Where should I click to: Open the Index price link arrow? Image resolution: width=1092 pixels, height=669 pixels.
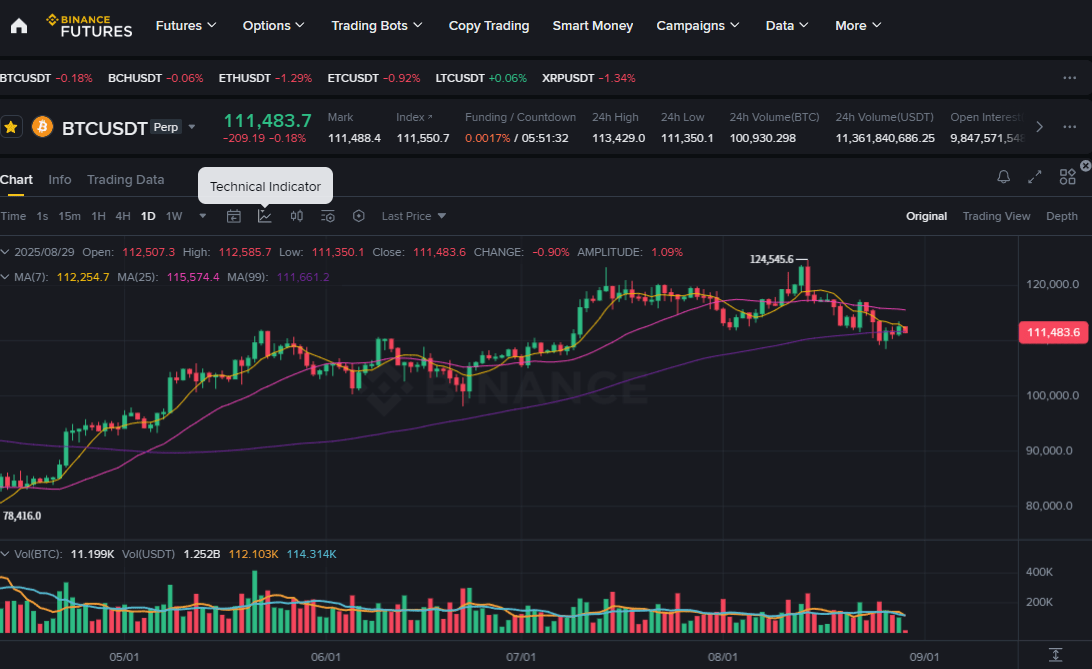point(430,117)
